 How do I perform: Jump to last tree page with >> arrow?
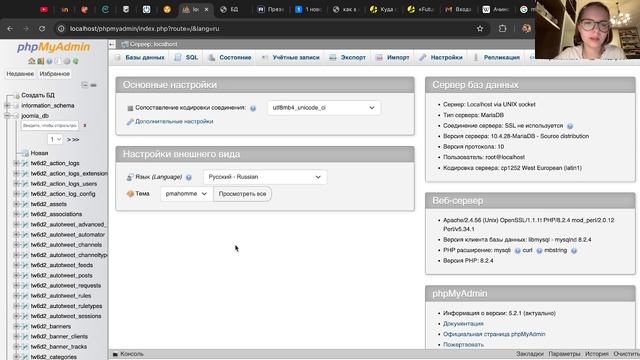click(x=76, y=140)
